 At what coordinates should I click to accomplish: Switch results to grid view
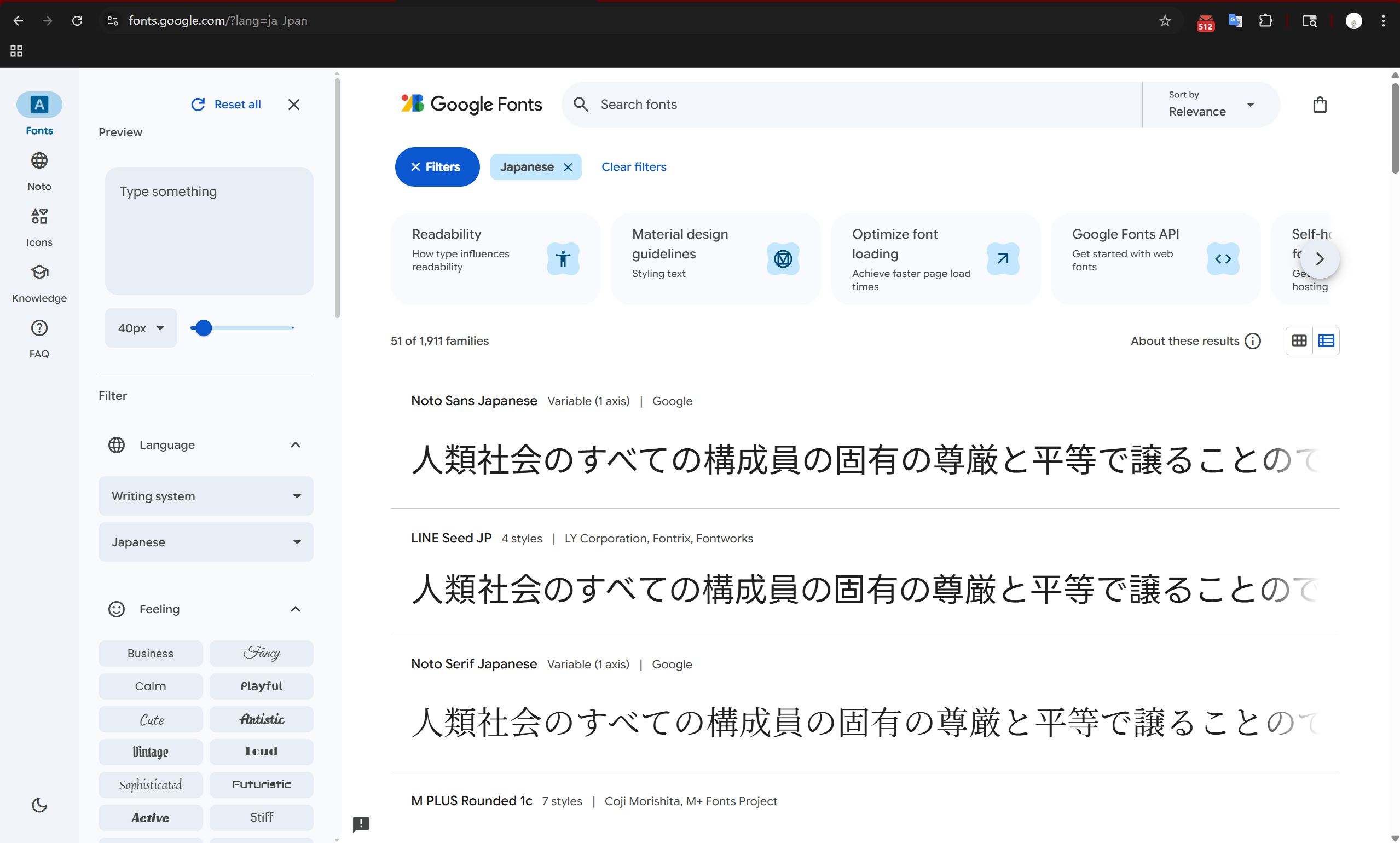tap(1299, 340)
